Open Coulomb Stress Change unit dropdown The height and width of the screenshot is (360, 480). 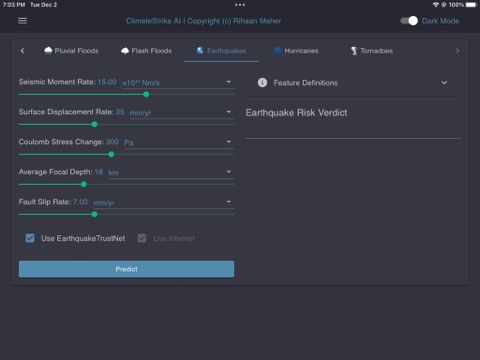tap(179, 143)
